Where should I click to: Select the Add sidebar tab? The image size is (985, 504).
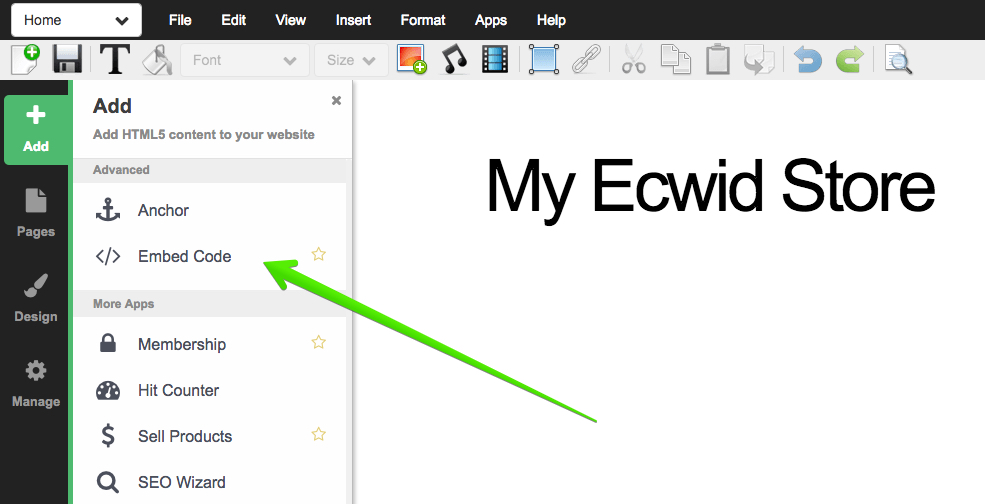point(36,130)
